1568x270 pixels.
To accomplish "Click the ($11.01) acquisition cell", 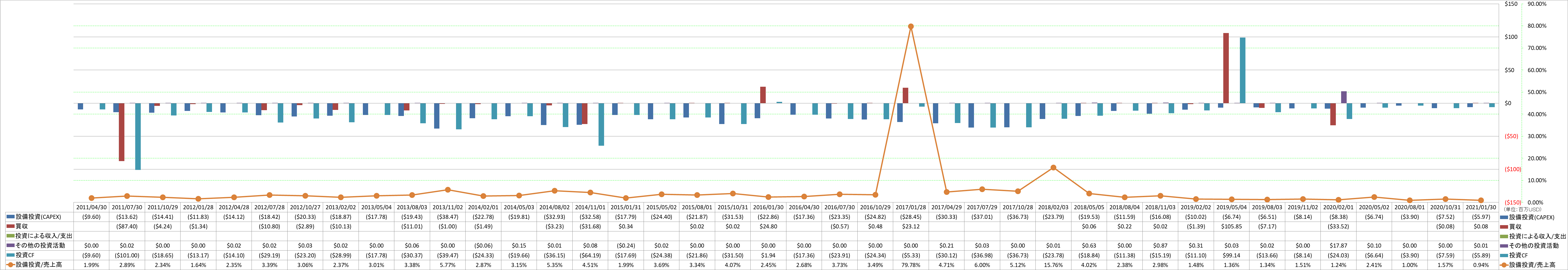I will (412, 226).
